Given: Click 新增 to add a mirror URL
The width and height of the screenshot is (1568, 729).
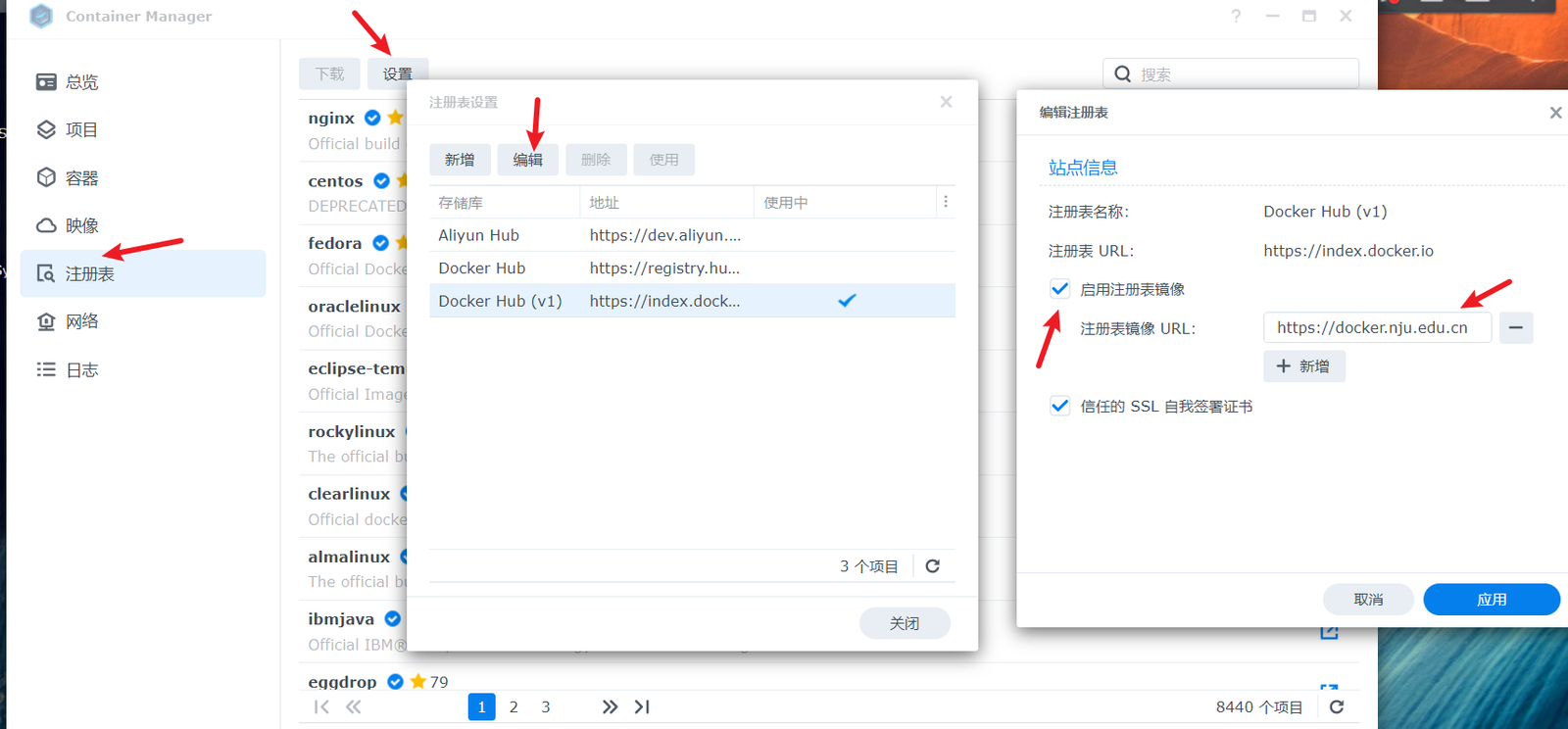Looking at the screenshot, I should (x=1303, y=366).
